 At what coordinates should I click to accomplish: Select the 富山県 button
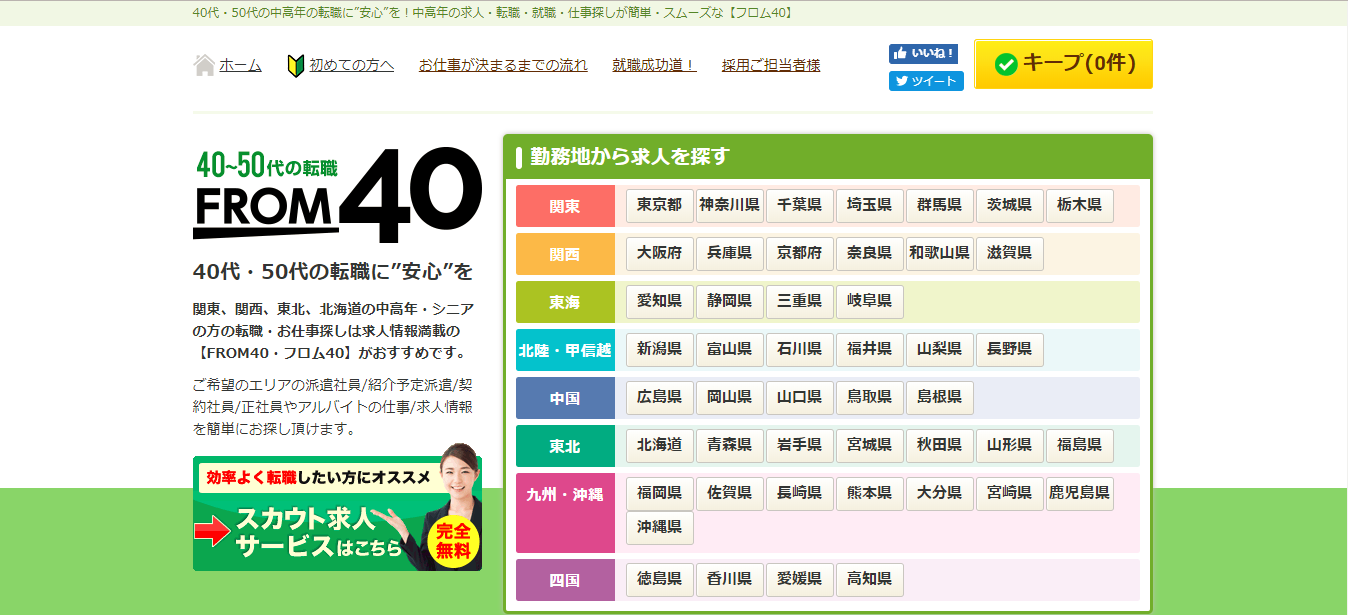[x=730, y=349]
